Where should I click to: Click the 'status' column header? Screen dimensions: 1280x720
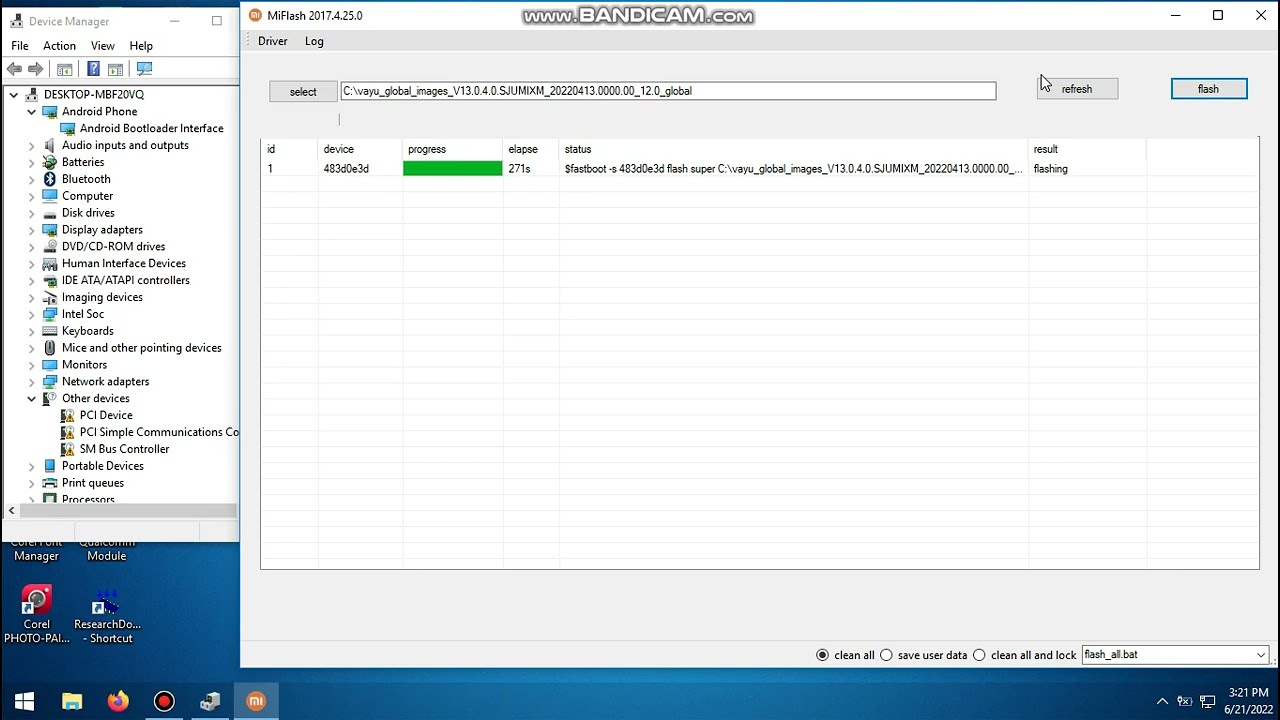(x=578, y=149)
